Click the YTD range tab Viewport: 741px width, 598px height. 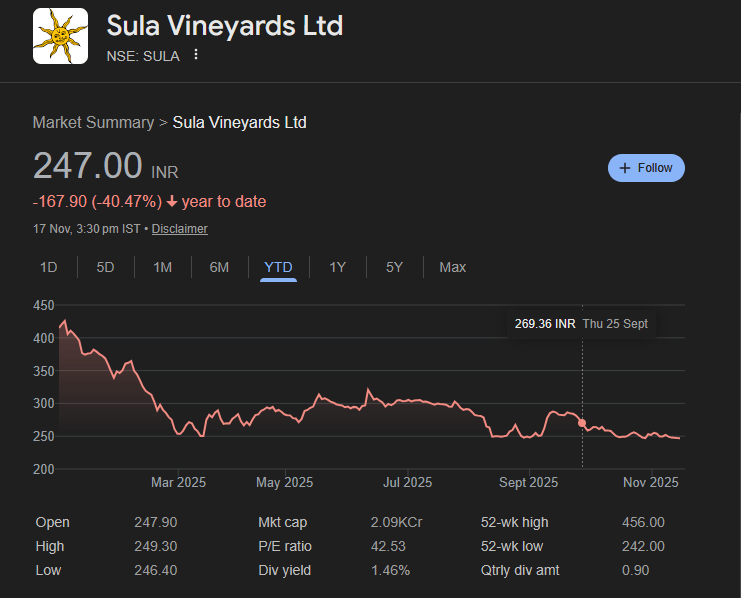pyautogui.click(x=278, y=267)
